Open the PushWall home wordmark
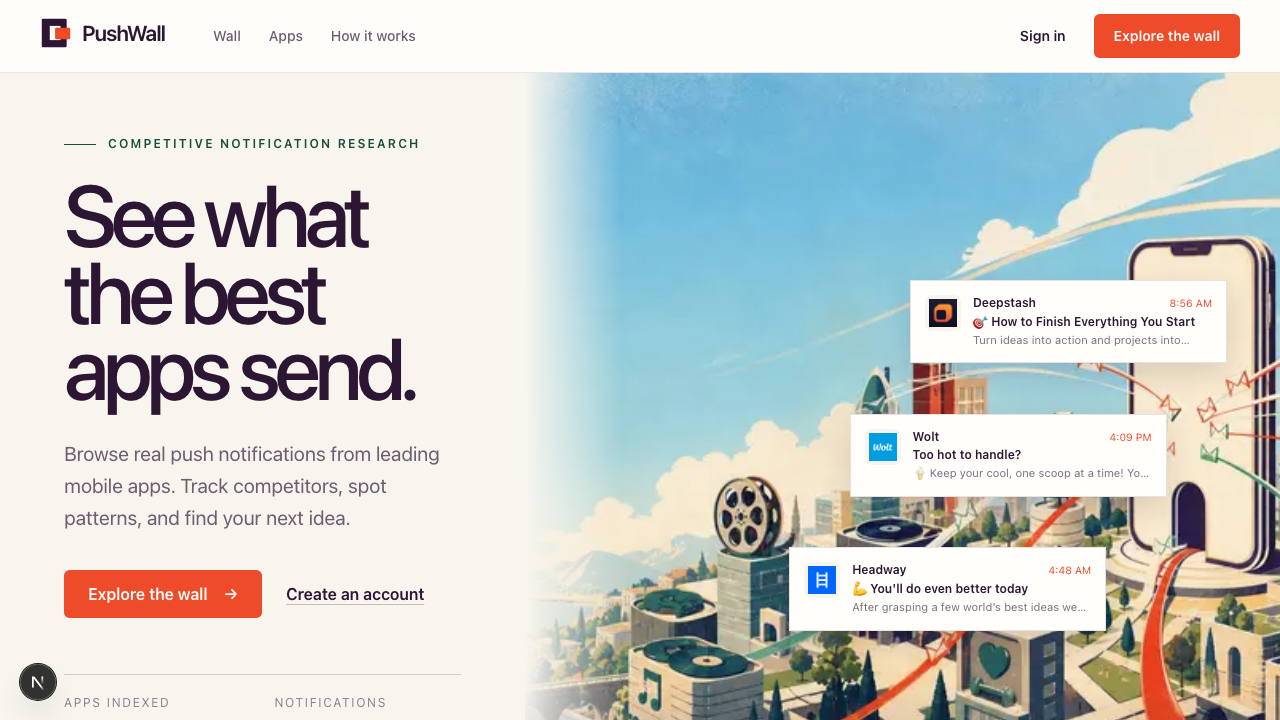Image resolution: width=1280 pixels, height=720 pixels. [x=124, y=34]
